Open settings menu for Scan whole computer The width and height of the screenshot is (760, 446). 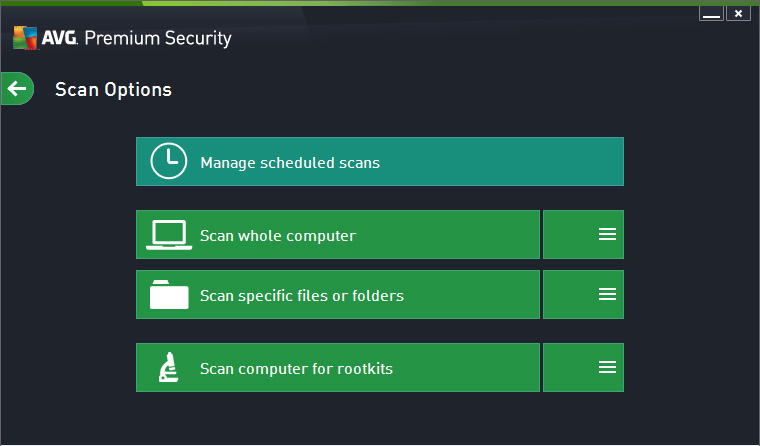[583, 235]
